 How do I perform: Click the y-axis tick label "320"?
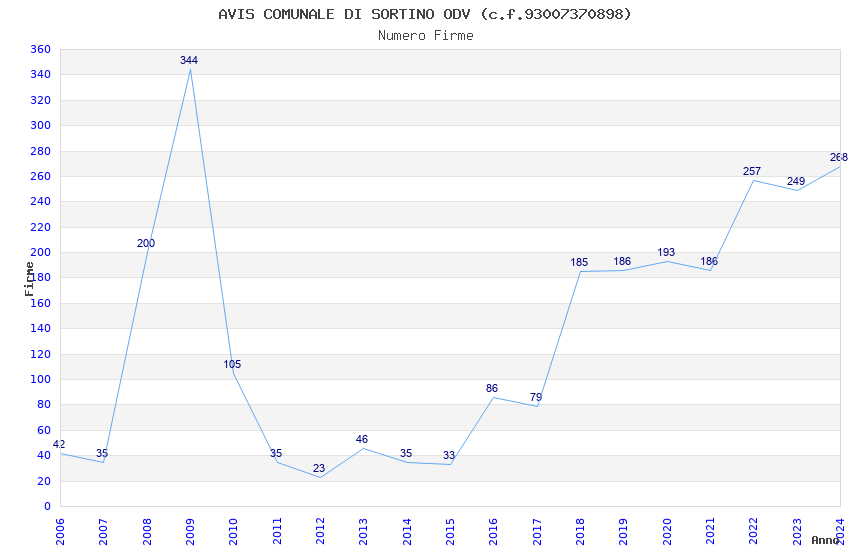(41, 100)
